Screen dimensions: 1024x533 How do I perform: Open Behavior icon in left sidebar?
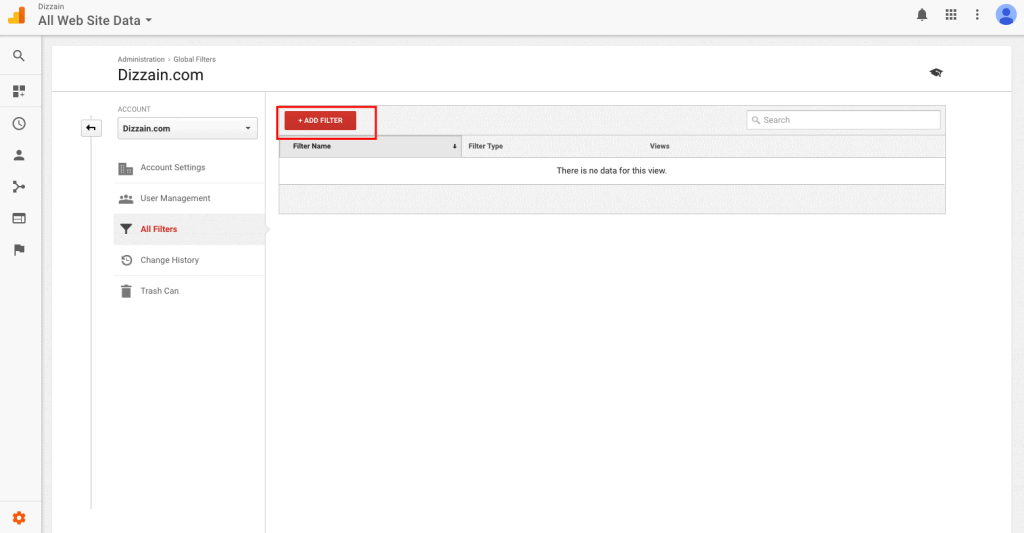(x=18, y=218)
